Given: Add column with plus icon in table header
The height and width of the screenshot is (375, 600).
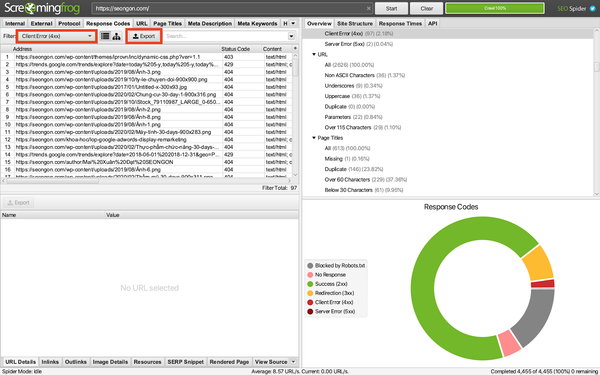Looking at the screenshot, I should [295, 49].
